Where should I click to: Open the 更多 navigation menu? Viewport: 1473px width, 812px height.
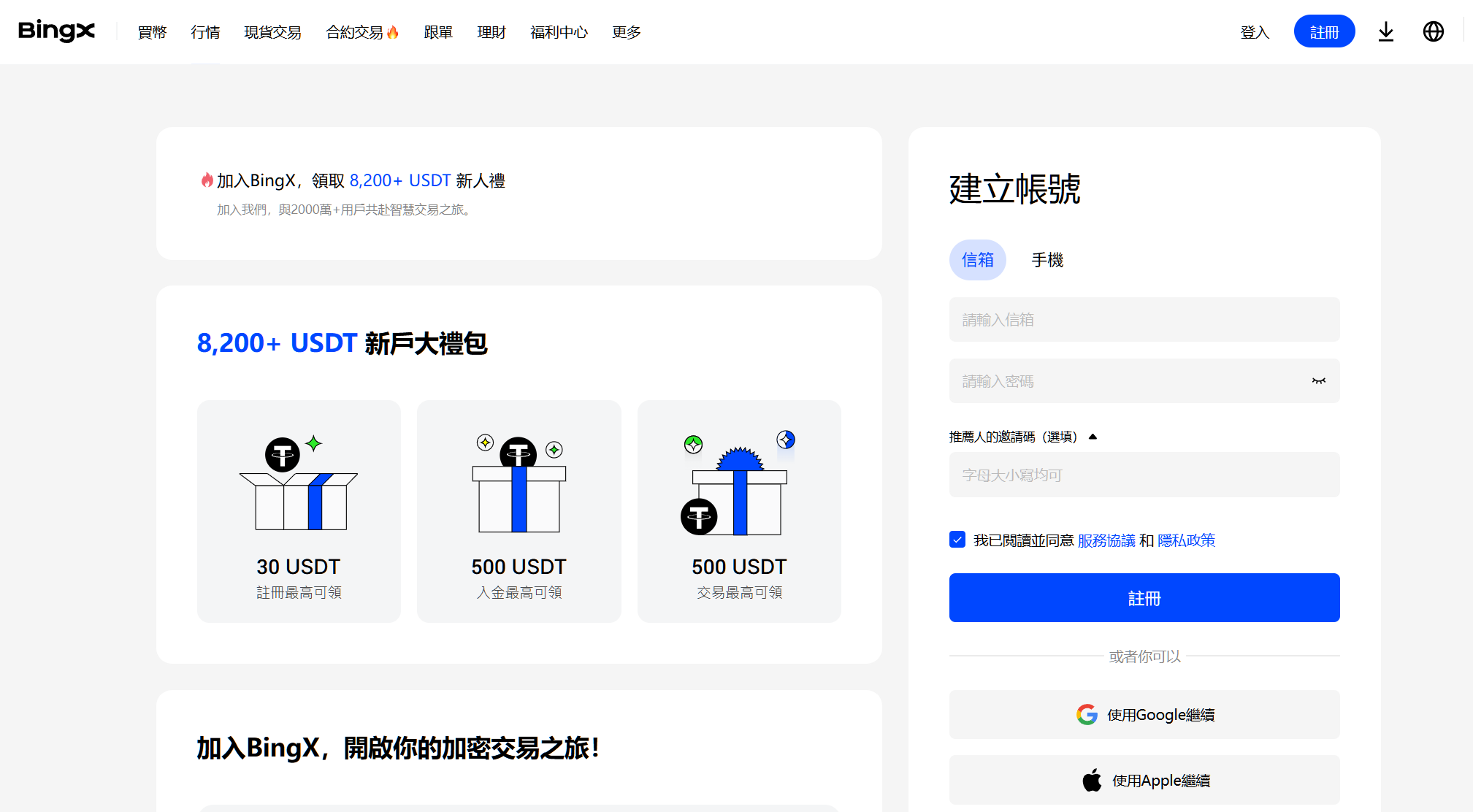pyautogui.click(x=626, y=32)
